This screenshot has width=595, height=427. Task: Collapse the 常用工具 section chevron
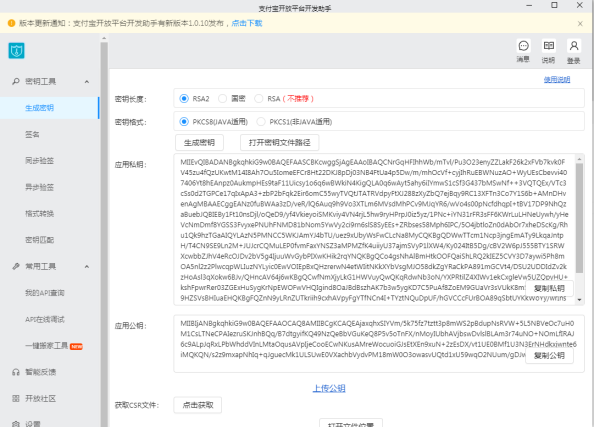click(x=87, y=266)
